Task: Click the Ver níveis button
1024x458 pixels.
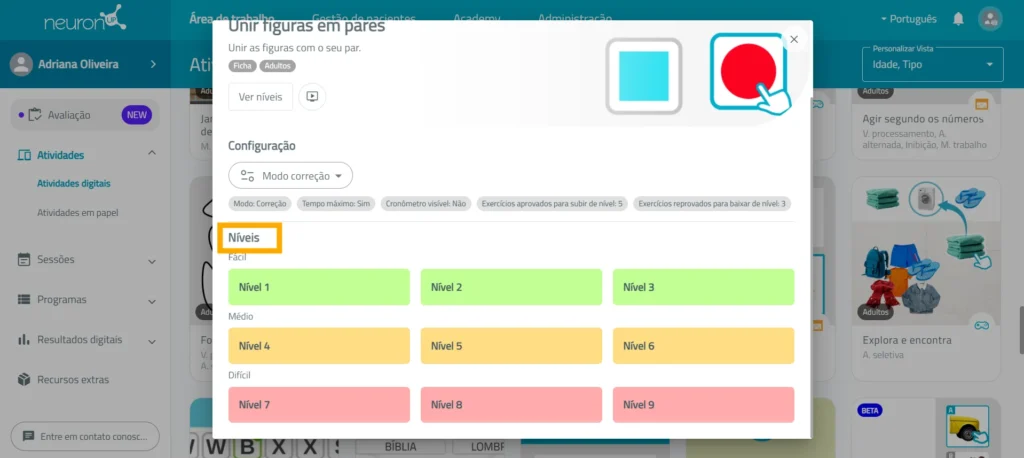Action: (261, 97)
